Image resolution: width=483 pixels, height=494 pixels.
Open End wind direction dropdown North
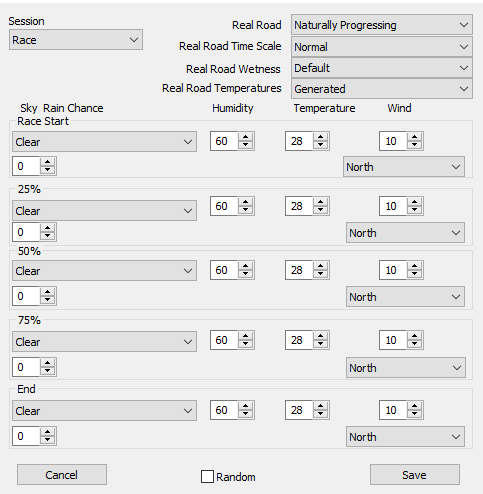tap(405, 437)
